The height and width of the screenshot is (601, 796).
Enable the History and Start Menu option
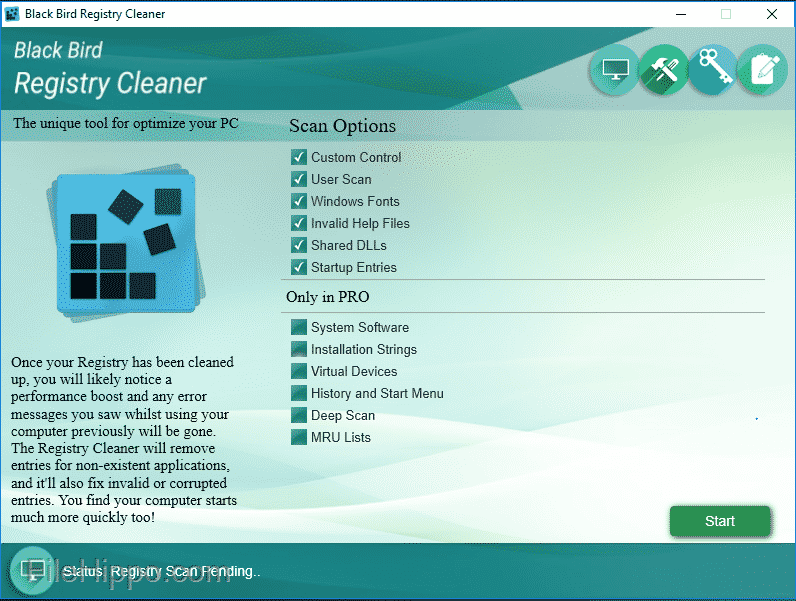point(299,393)
